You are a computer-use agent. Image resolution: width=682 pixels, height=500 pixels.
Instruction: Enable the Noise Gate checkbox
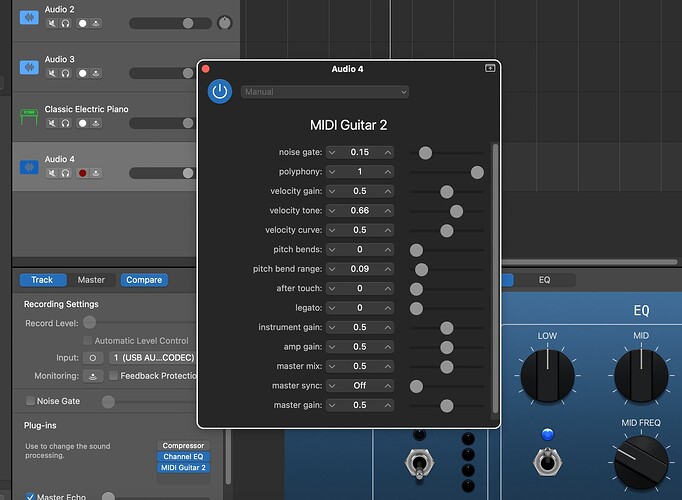point(30,401)
